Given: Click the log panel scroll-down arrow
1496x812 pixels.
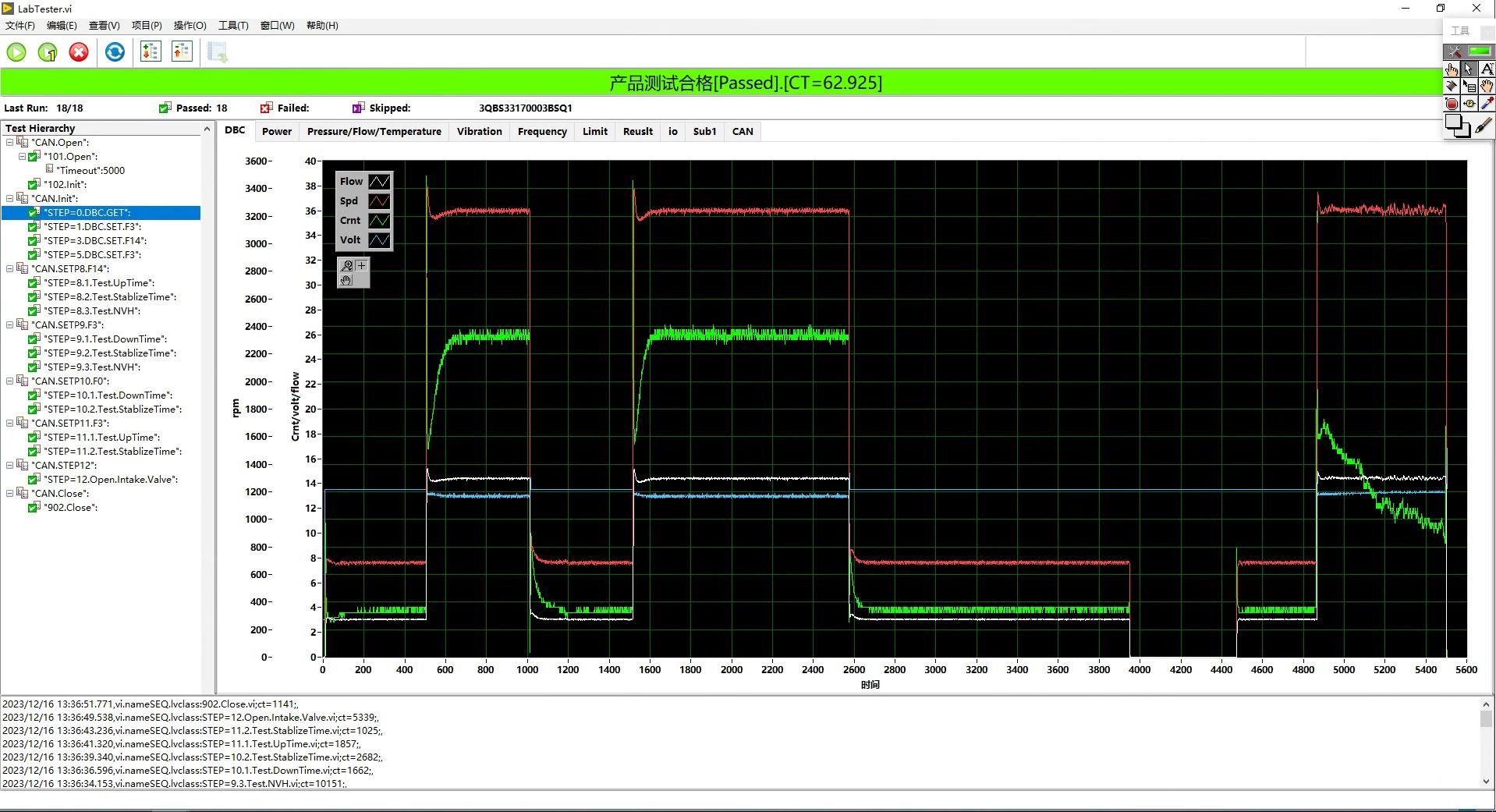Looking at the screenshot, I should point(1486,782).
